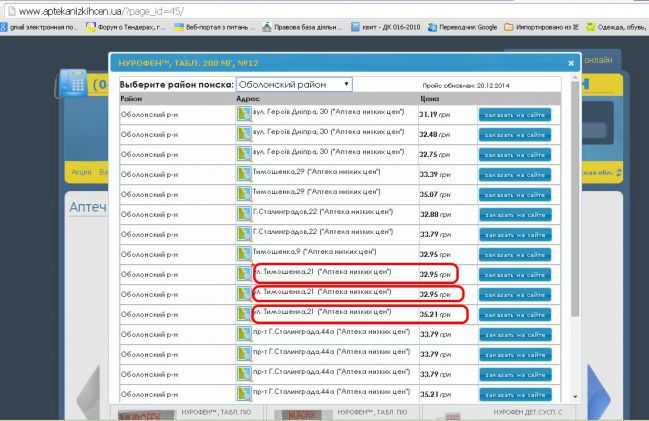The width and height of the screenshot is (649, 421).
Task: Order on site for the 33.39 грн row
Action: [x=515, y=175]
